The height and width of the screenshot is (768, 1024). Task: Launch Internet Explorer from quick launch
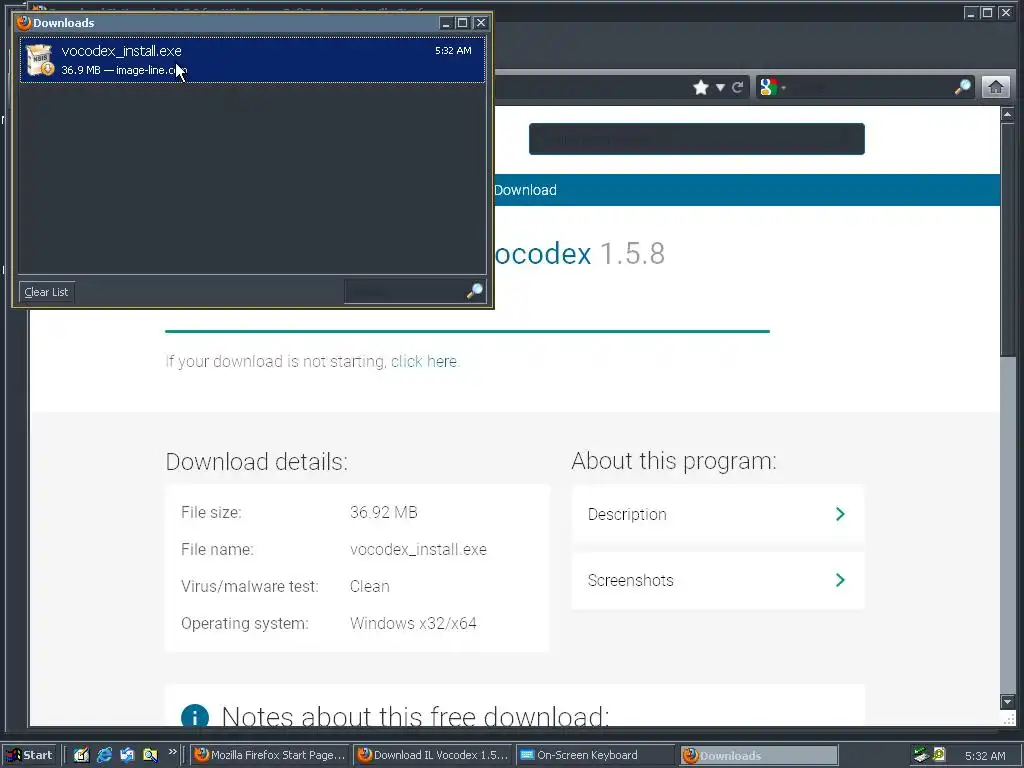[x=104, y=755]
